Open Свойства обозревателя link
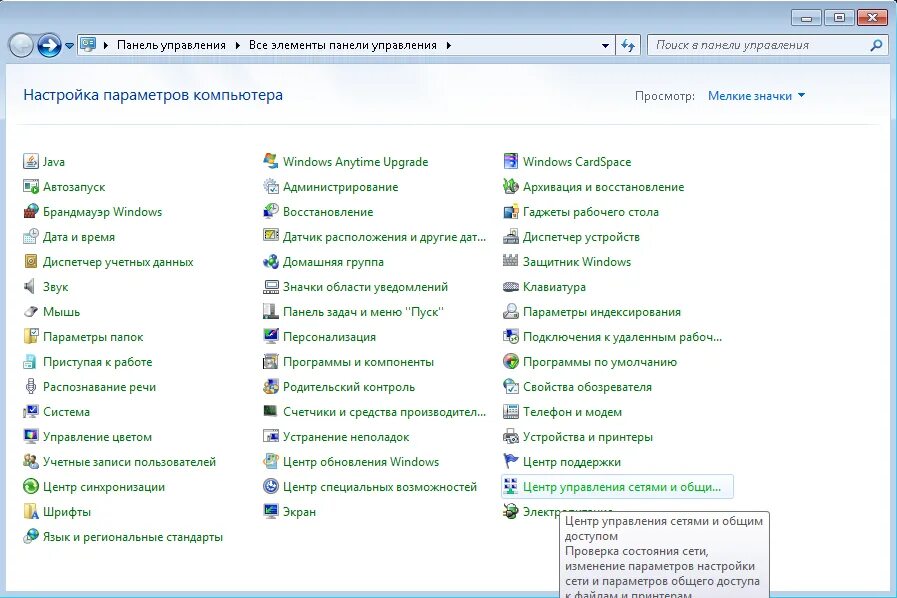The width and height of the screenshot is (897, 598). pyautogui.click(x=587, y=387)
